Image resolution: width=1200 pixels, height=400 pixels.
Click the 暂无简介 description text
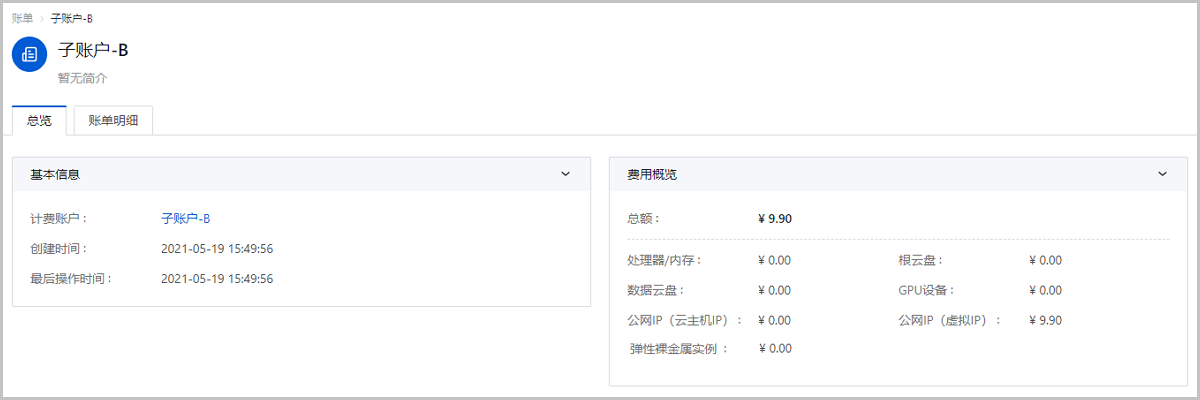[x=82, y=77]
